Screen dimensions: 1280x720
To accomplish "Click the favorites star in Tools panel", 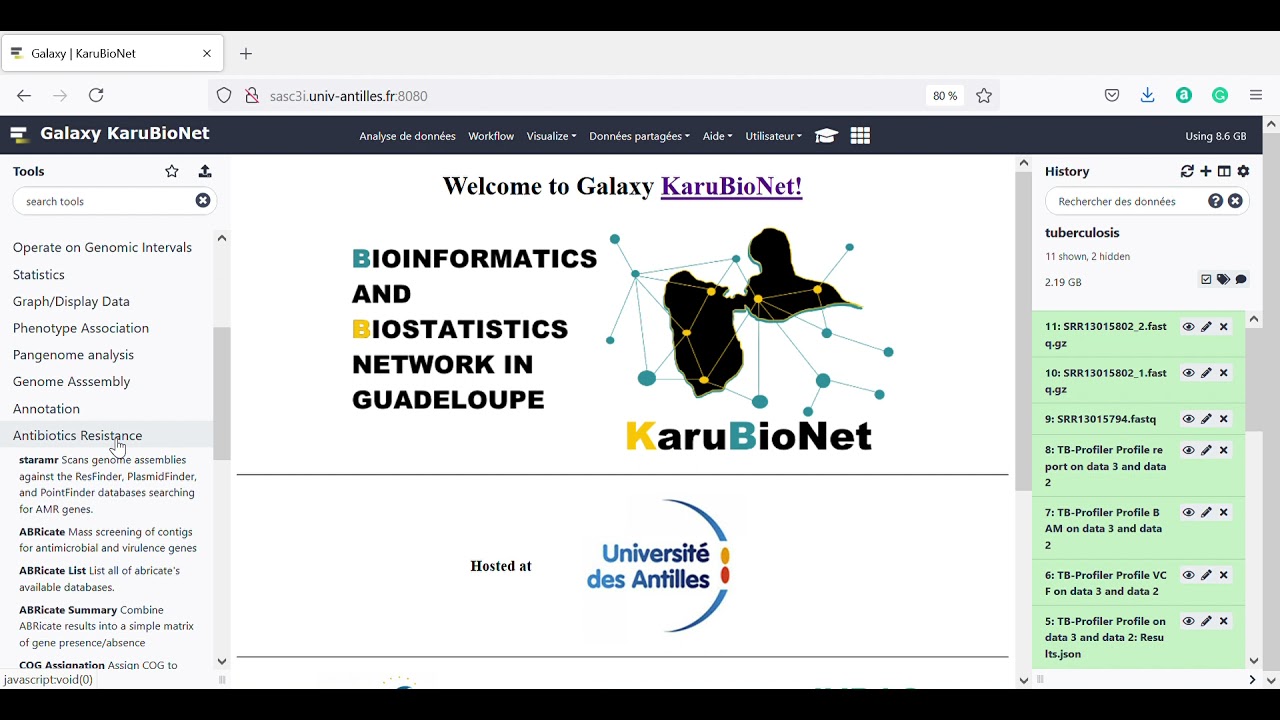I will point(172,171).
